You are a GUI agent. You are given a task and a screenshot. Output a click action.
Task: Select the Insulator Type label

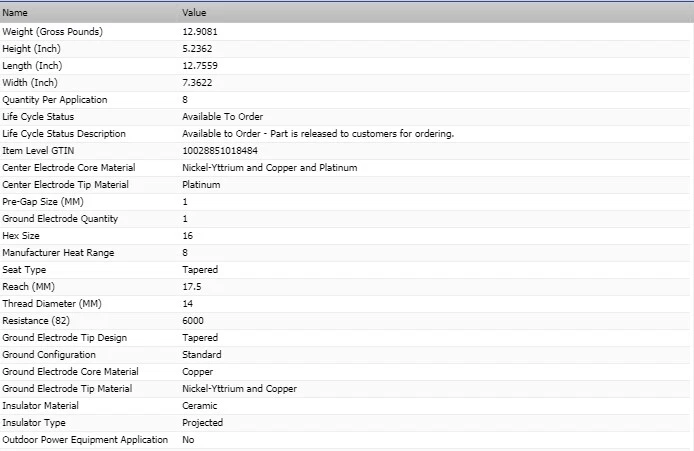(34, 423)
